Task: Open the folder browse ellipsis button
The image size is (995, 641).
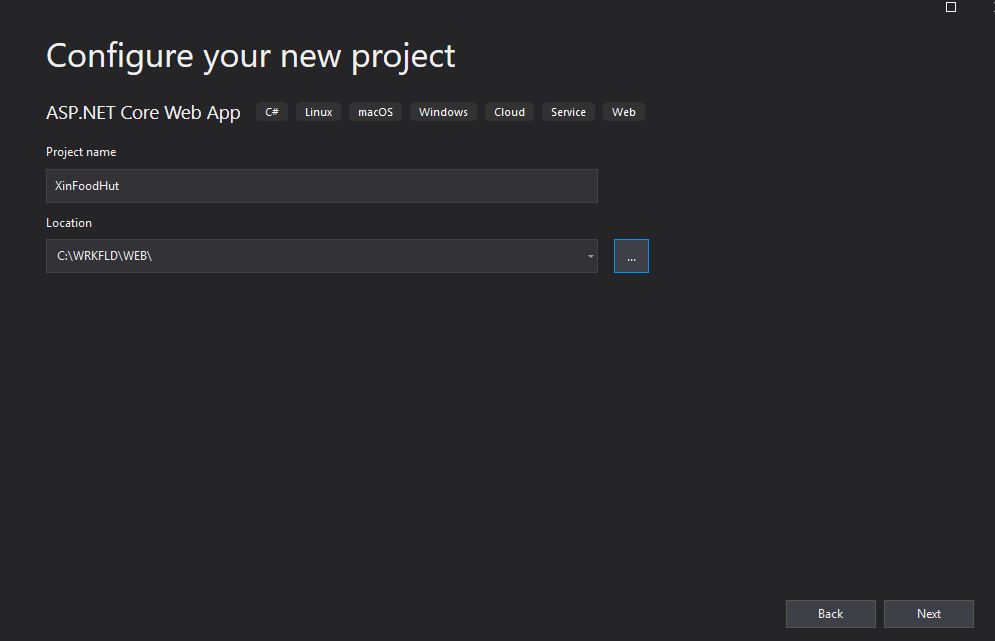Action: 631,256
